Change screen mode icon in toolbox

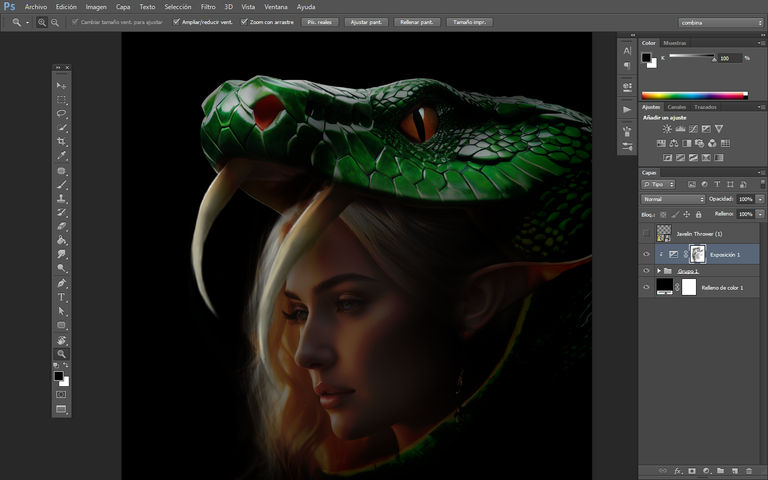61,409
